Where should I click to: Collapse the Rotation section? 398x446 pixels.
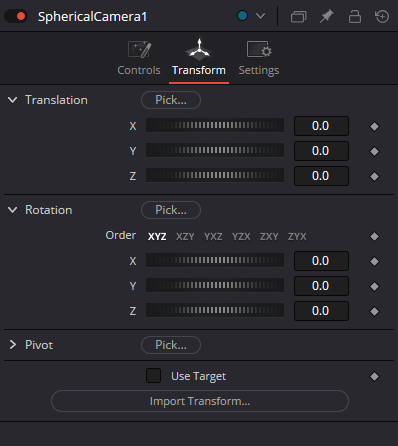(12, 210)
